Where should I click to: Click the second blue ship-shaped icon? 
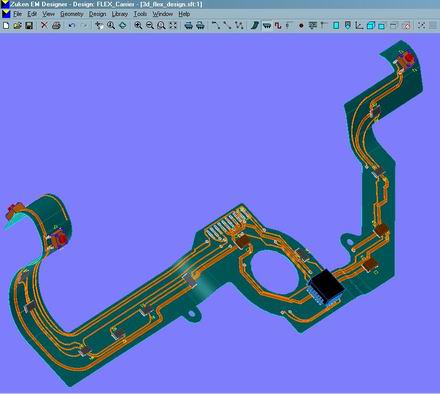coord(200,25)
